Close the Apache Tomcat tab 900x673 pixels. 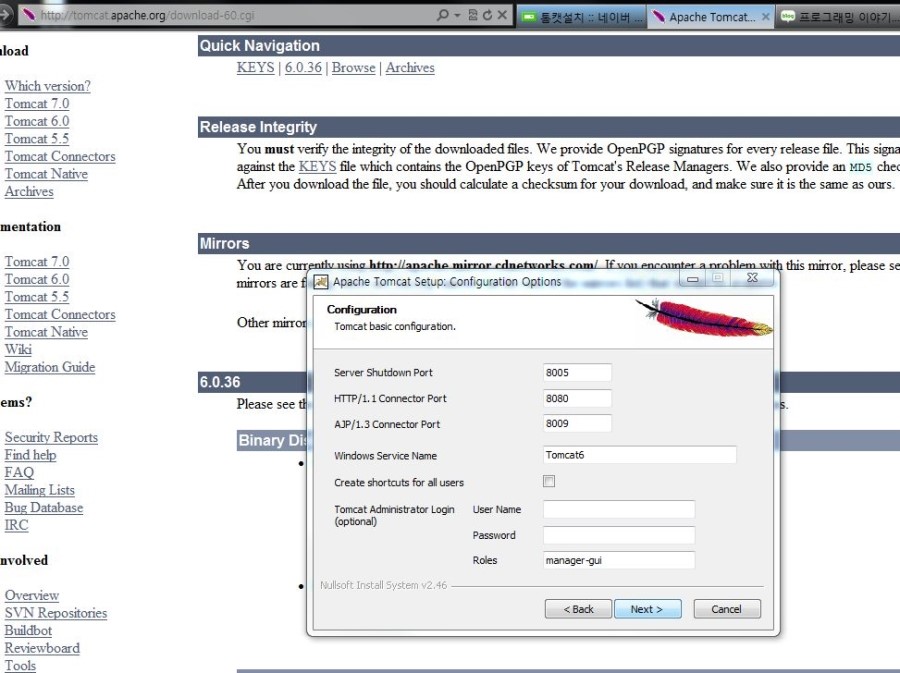coord(765,17)
